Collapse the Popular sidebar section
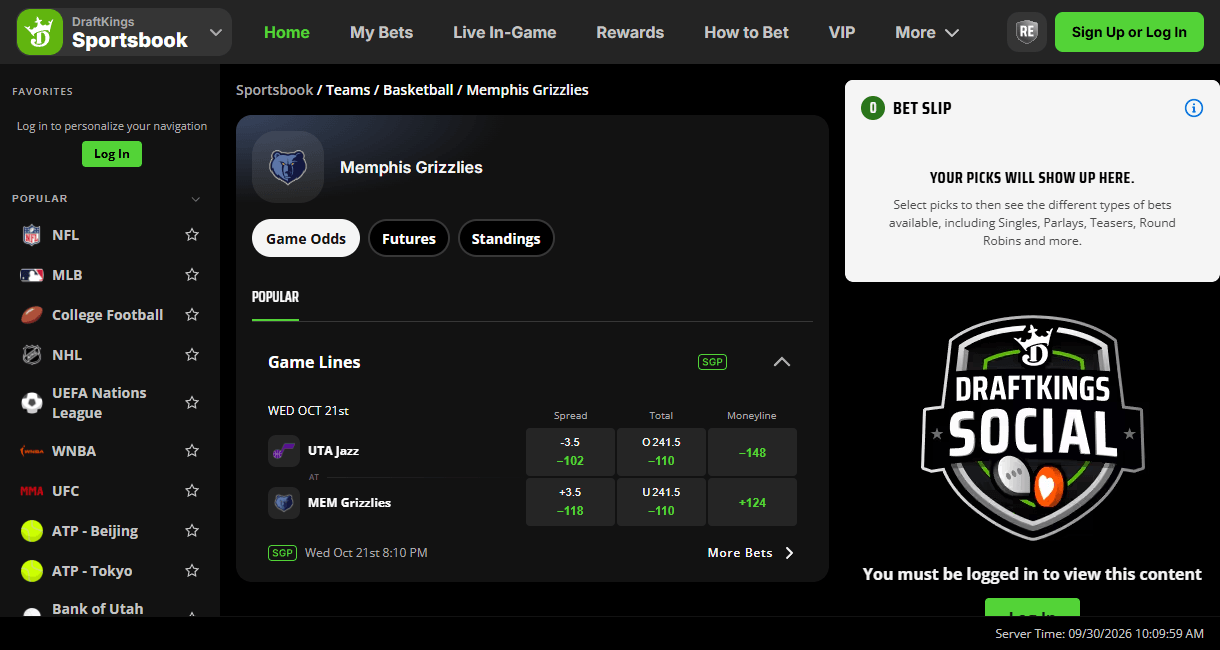 pos(196,199)
